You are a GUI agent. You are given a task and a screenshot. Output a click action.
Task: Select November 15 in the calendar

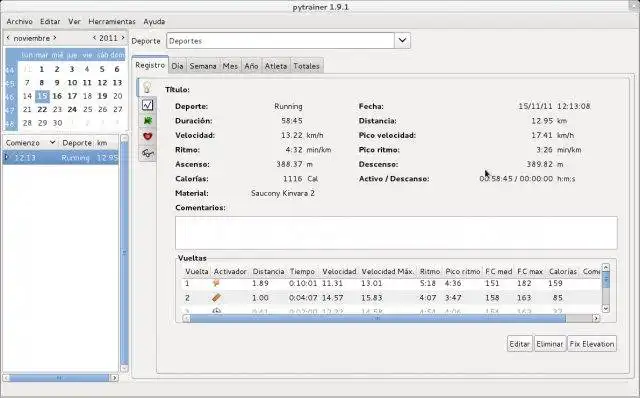[42, 96]
